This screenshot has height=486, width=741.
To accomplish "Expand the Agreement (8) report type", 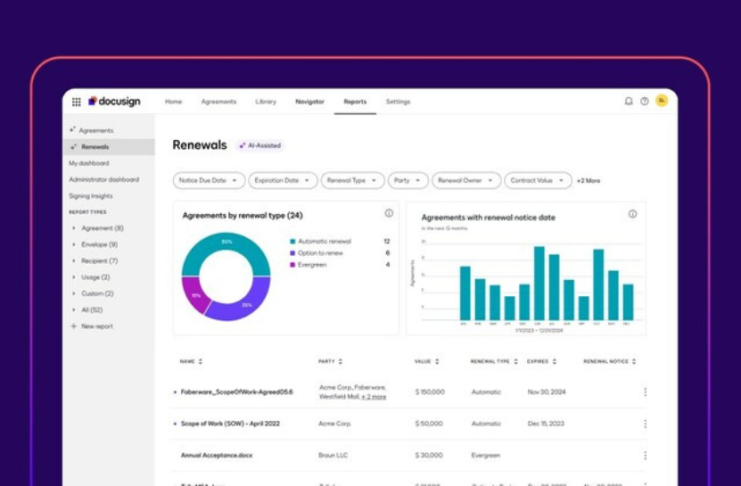I will tap(74, 229).
